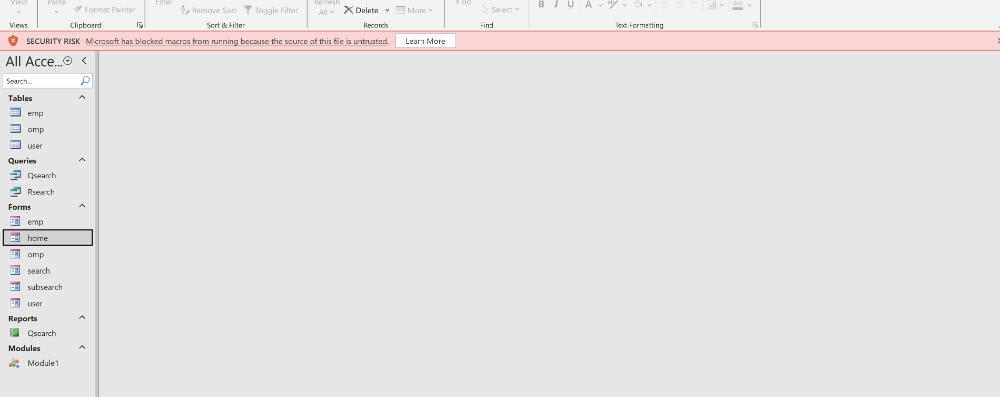Click the search magnifier icon in navigation pane
This screenshot has width=1000, height=397.
coord(85,81)
